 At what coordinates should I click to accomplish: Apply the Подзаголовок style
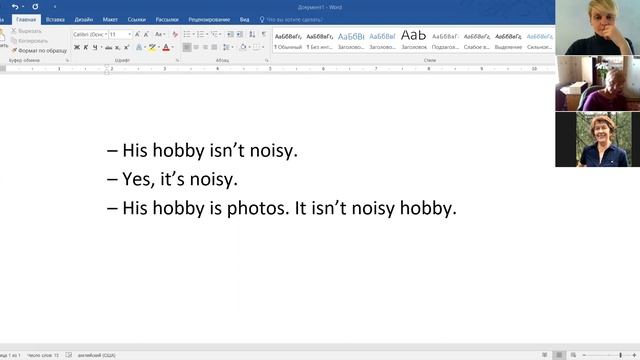click(445, 41)
